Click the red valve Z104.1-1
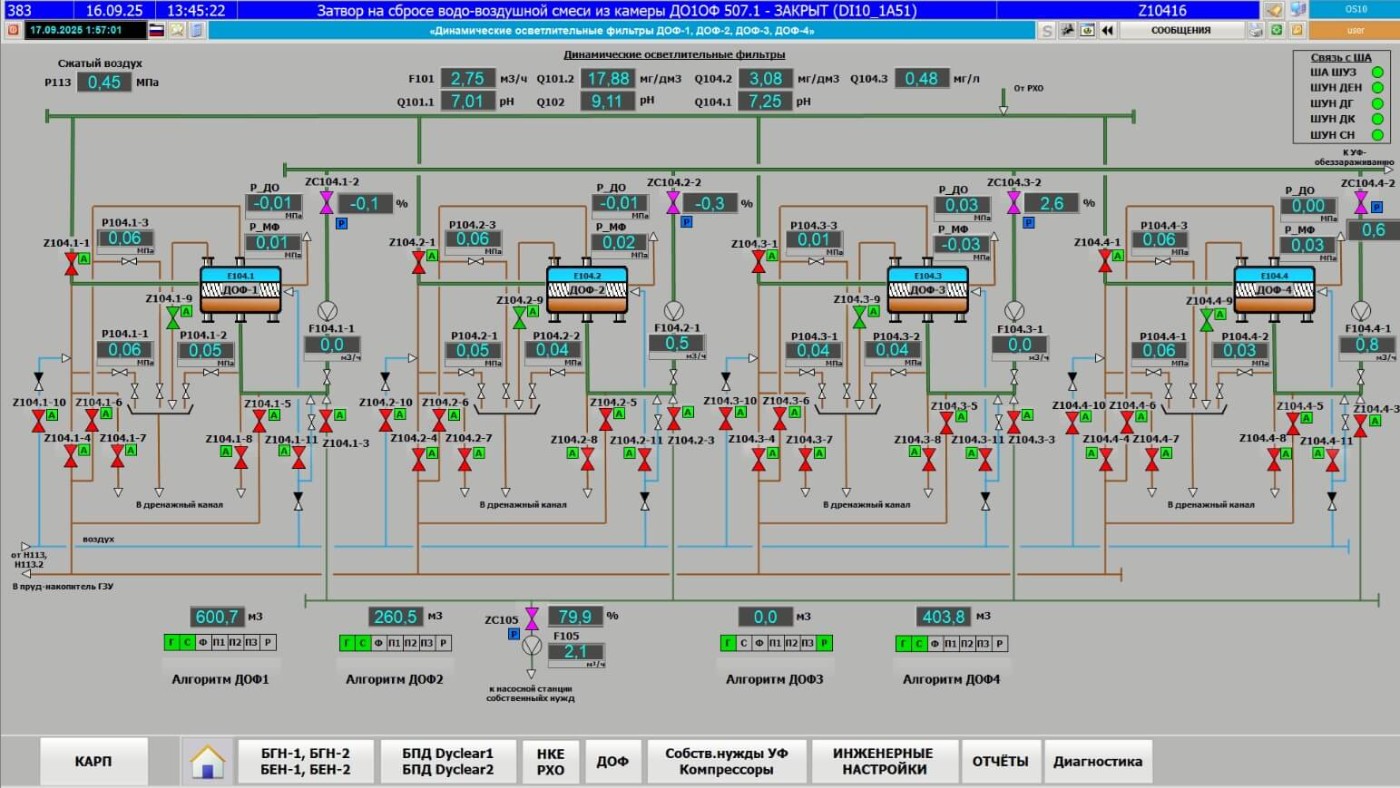 (71, 262)
